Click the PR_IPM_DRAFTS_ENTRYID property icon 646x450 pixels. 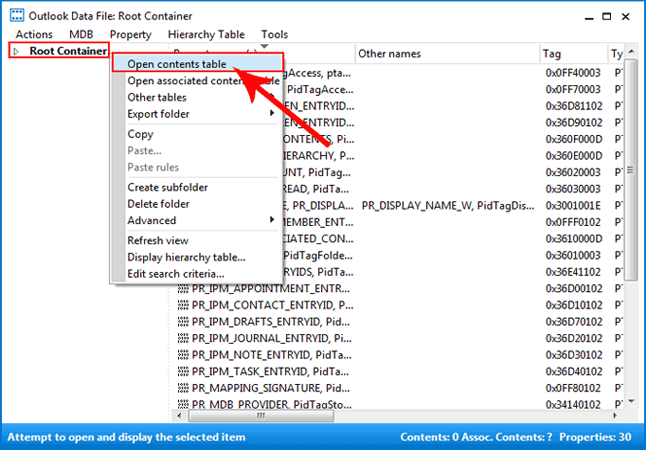click(x=183, y=322)
